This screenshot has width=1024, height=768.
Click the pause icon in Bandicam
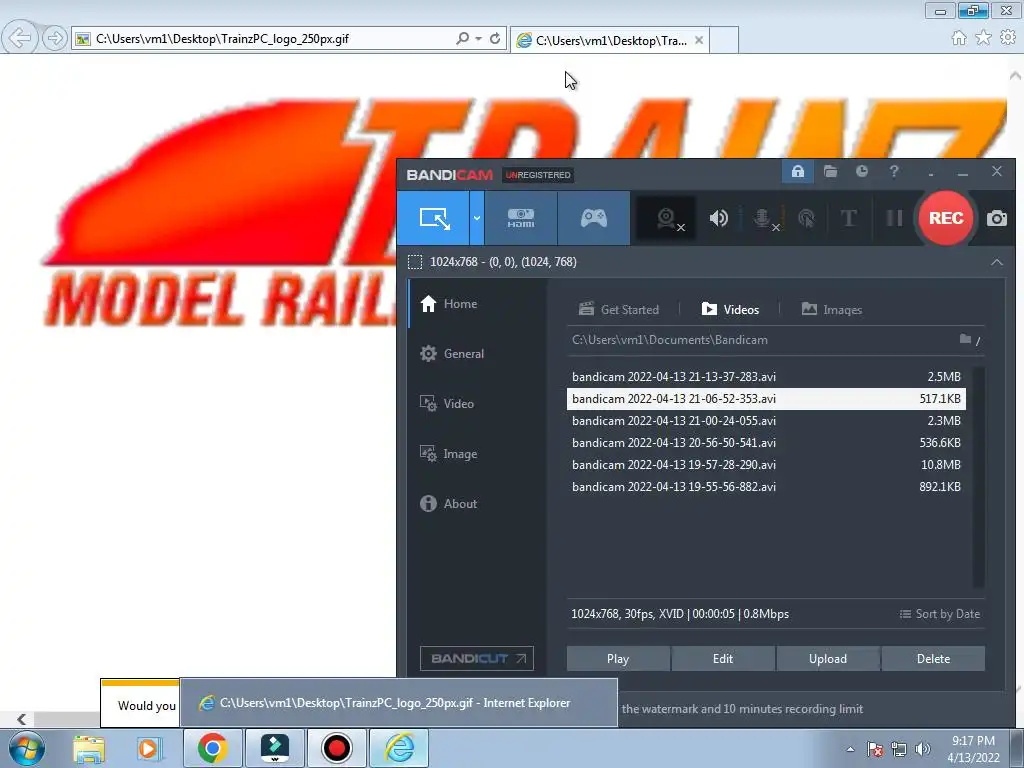pyautogui.click(x=894, y=218)
